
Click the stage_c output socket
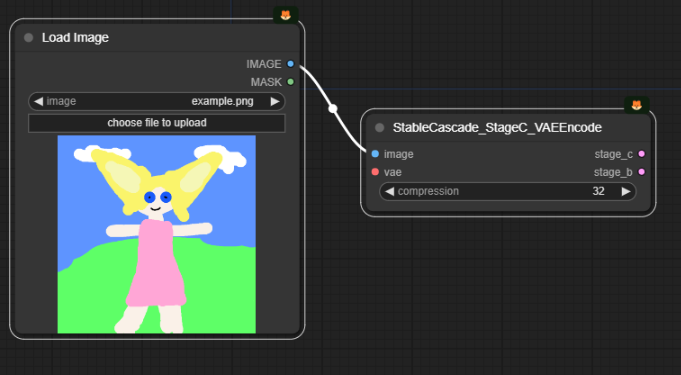[641, 154]
